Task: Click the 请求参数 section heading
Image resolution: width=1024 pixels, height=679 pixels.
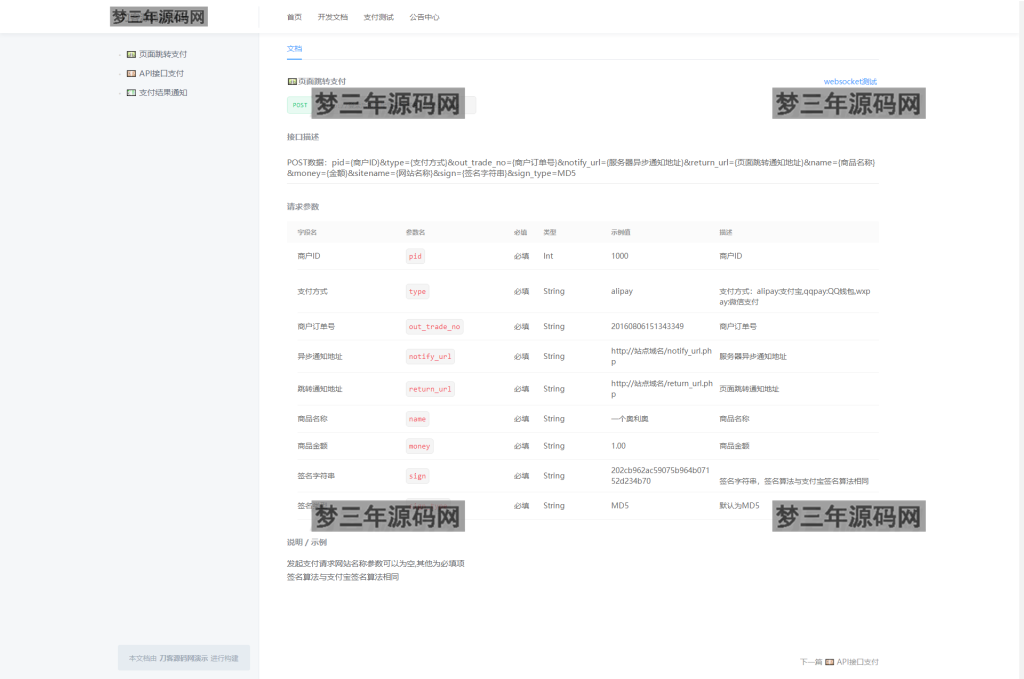Action: [x=303, y=207]
